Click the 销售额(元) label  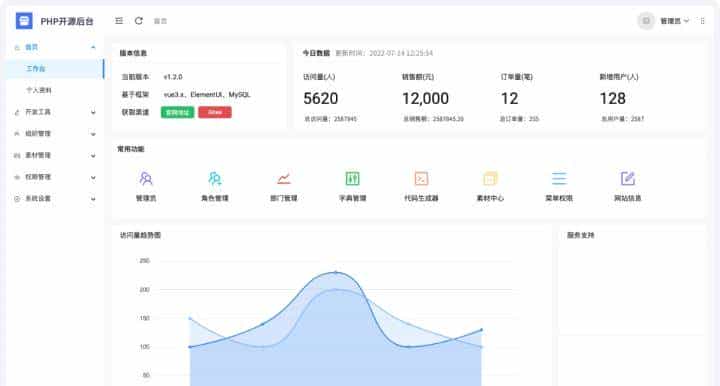(418, 77)
